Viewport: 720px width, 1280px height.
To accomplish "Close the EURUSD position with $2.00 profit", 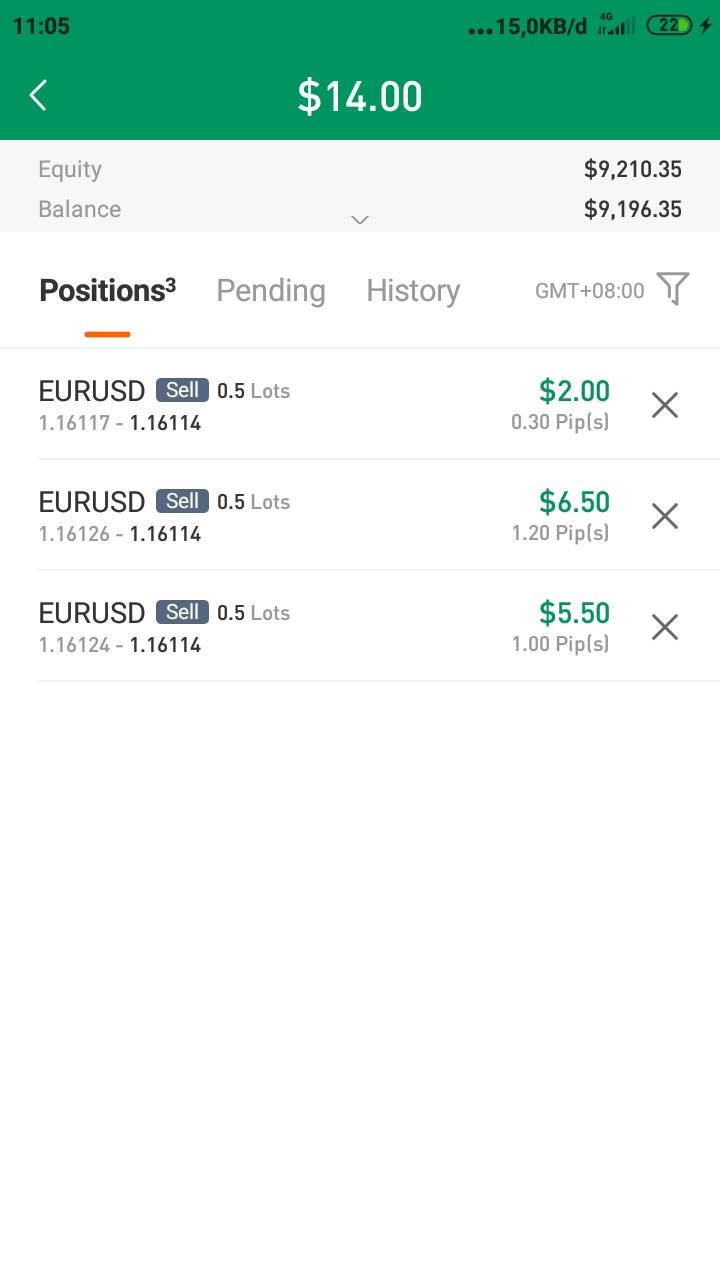I will point(665,405).
